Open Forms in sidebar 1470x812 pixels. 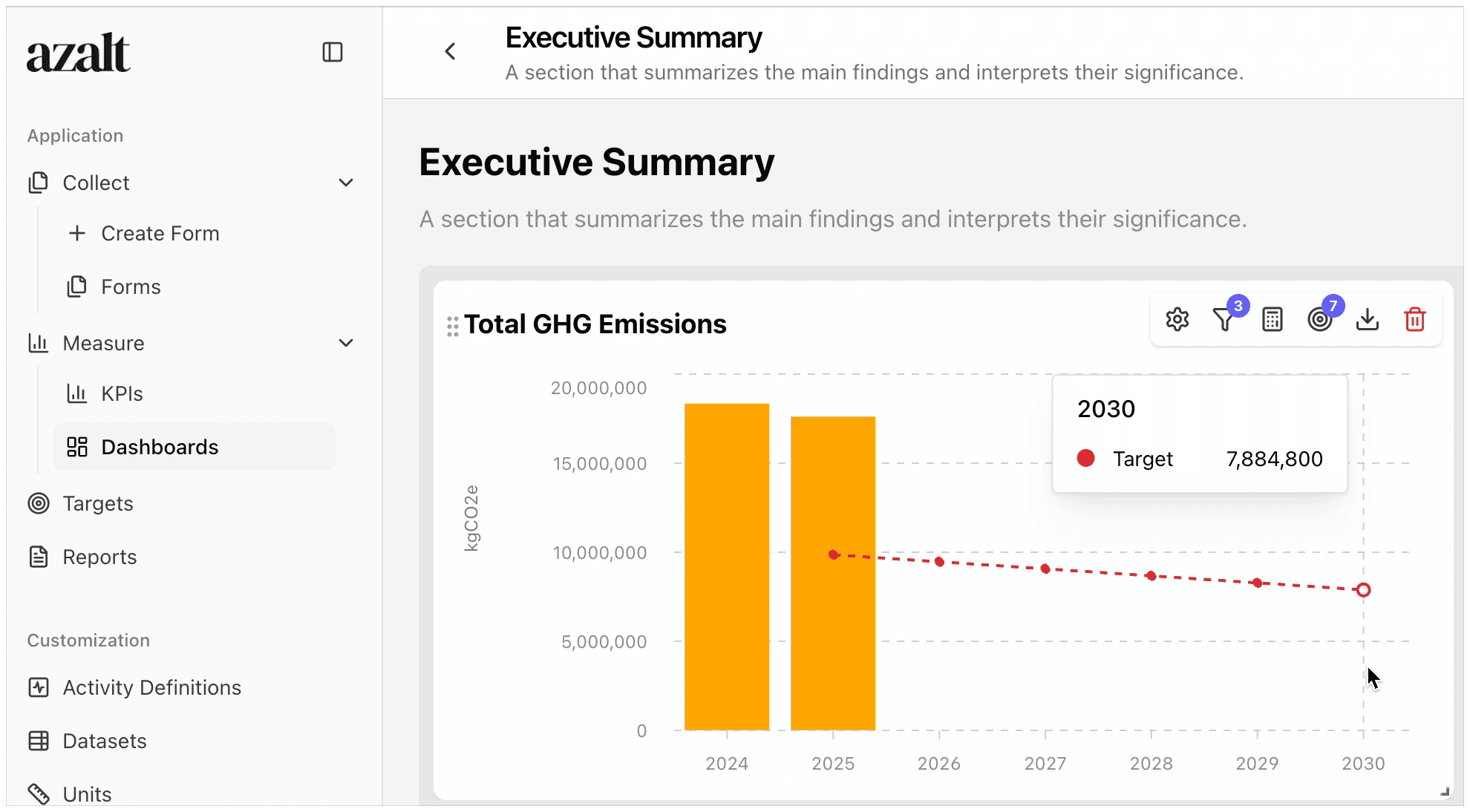point(131,287)
